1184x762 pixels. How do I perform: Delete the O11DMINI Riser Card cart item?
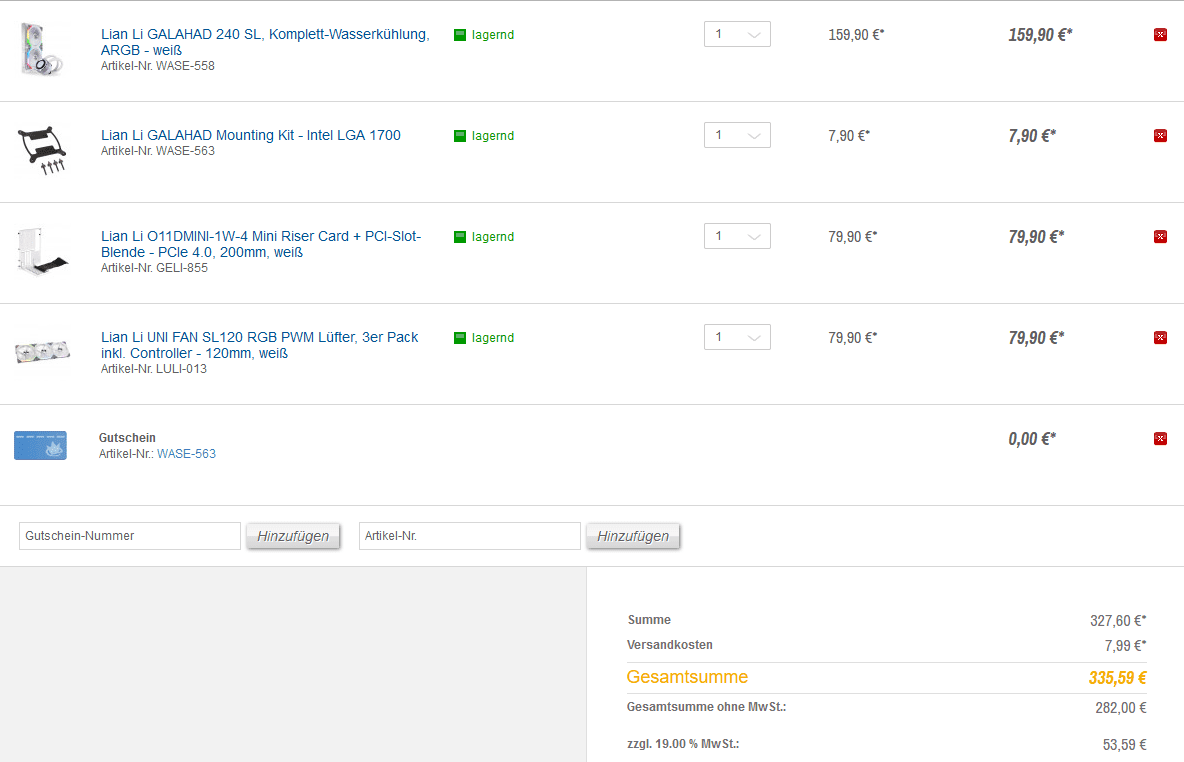1160,236
